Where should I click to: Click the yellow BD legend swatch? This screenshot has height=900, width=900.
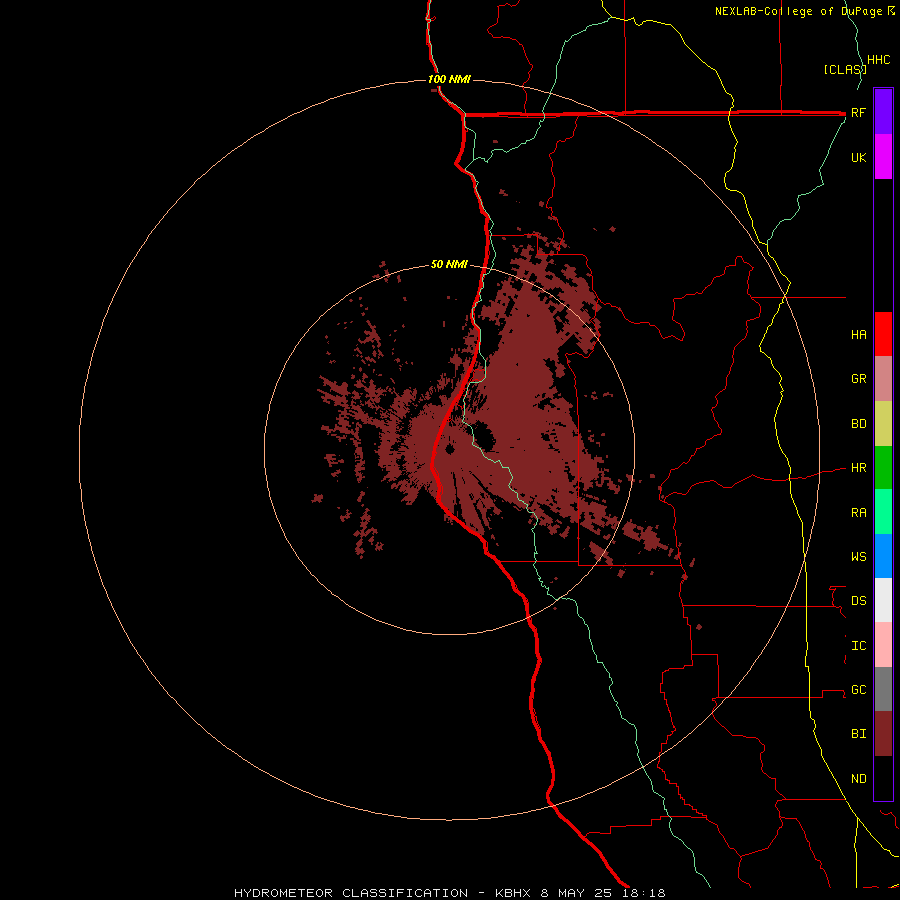click(x=883, y=424)
